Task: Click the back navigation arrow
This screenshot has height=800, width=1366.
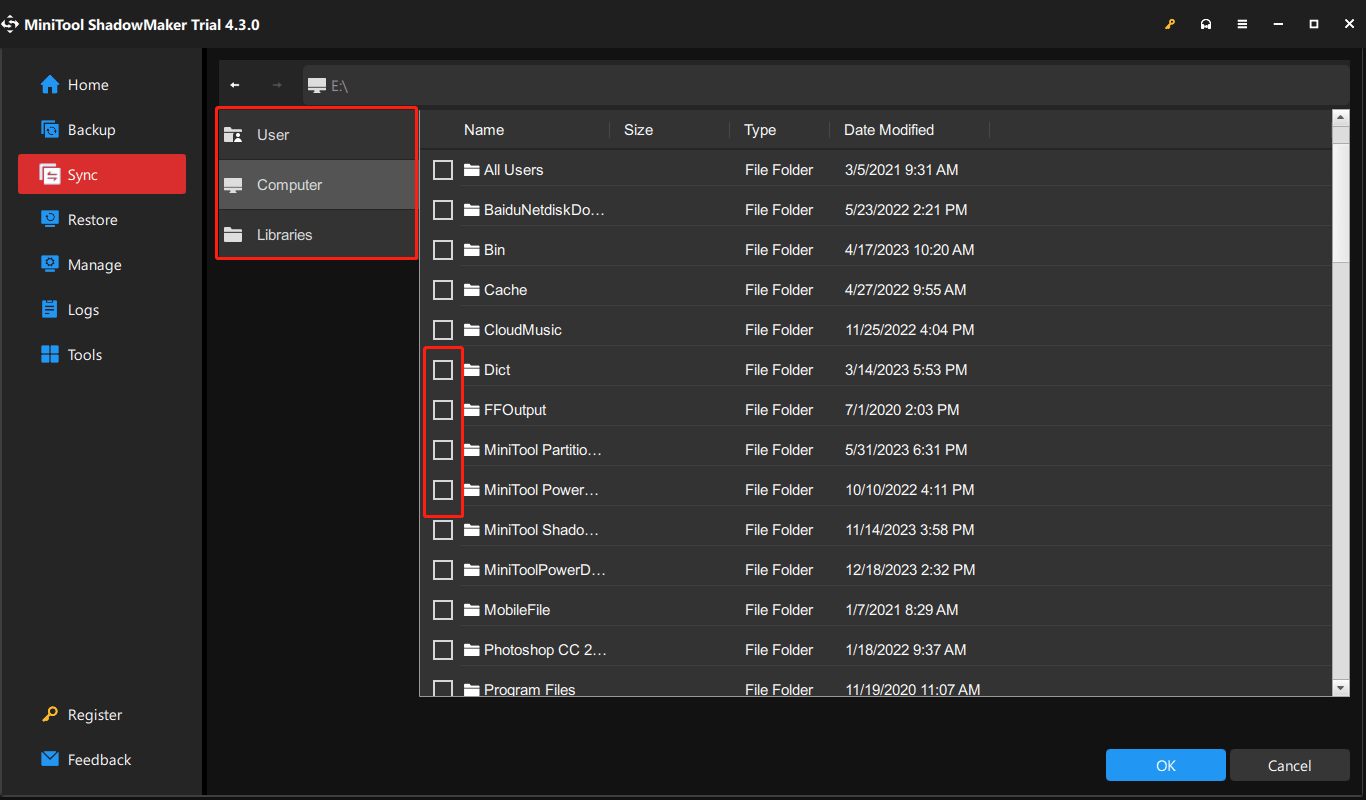Action: pyautogui.click(x=235, y=84)
